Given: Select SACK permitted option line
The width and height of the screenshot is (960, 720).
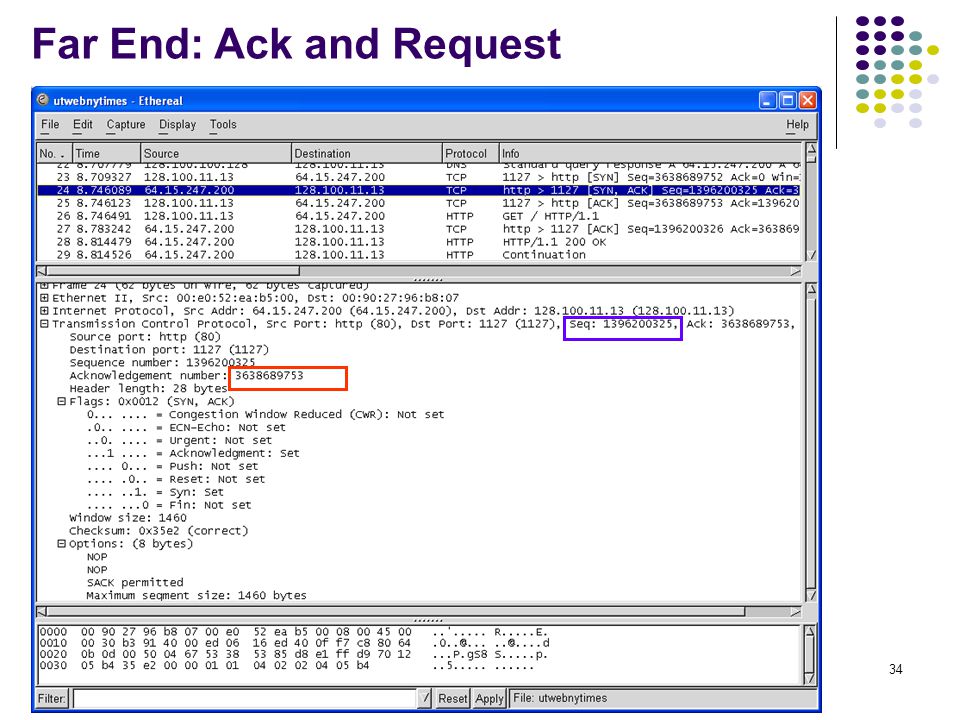Looking at the screenshot, I should coord(135,582).
